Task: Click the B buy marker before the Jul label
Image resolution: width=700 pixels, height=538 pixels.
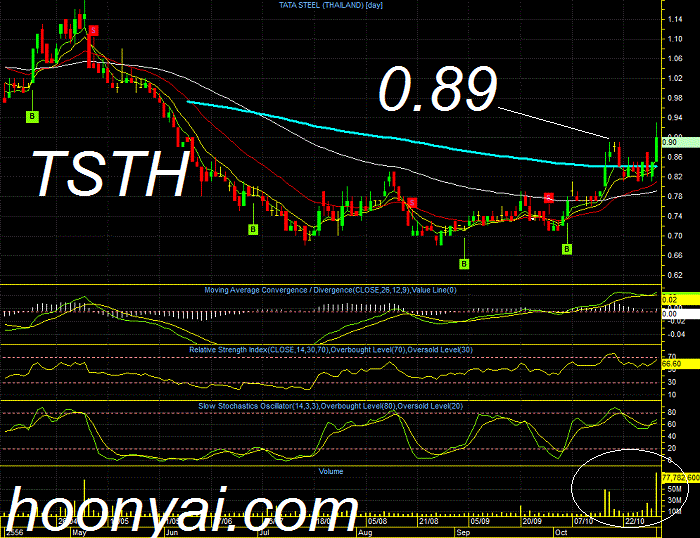Action: (253, 229)
